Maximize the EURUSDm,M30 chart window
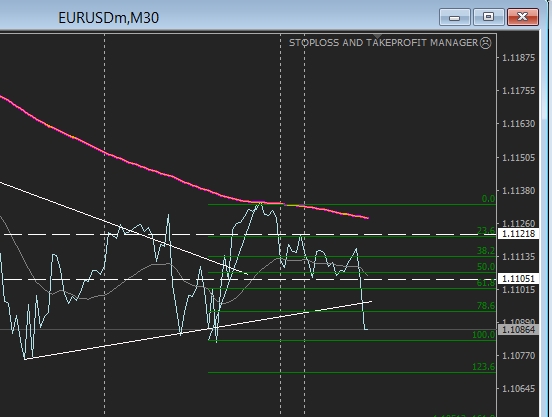Image resolution: width=552 pixels, height=417 pixels. (x=488, y=17)
